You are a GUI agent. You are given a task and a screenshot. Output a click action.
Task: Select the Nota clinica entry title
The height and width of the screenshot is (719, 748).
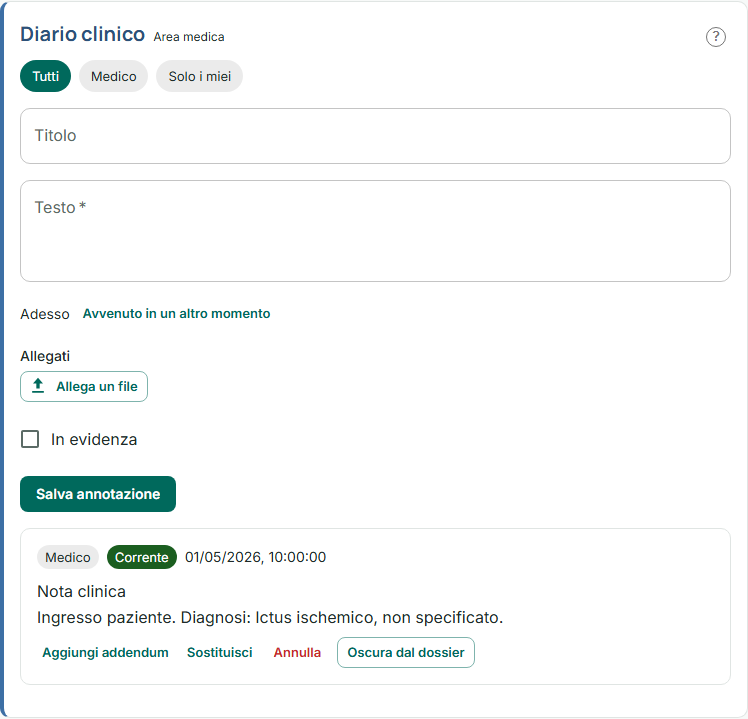pos(82,592)
